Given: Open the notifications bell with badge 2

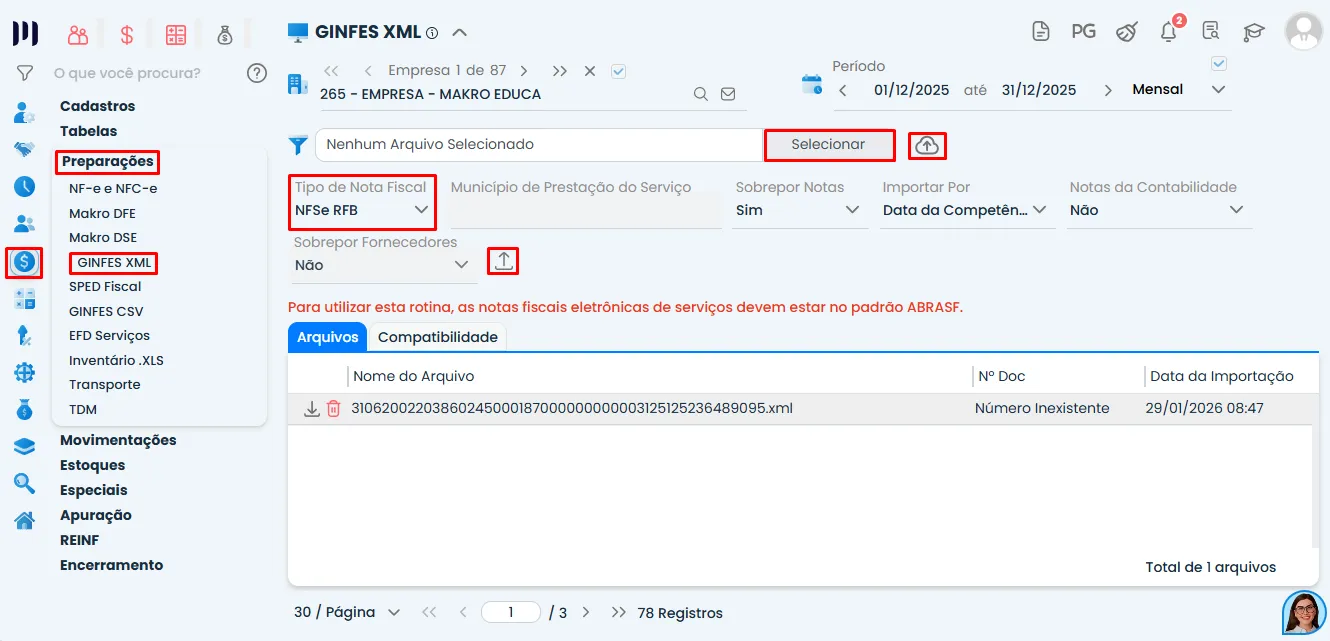Looking at the screenshot, I should (1167, 31).
